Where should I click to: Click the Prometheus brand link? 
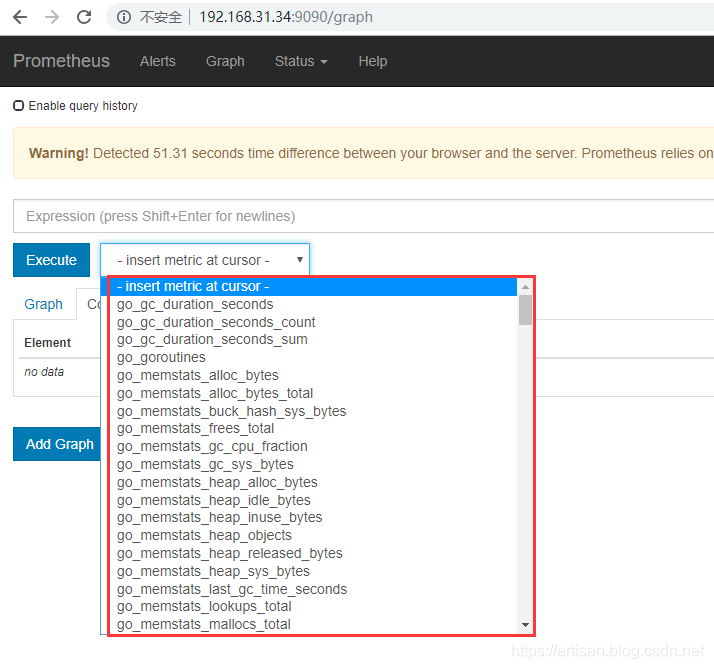(x=61, y=61)
